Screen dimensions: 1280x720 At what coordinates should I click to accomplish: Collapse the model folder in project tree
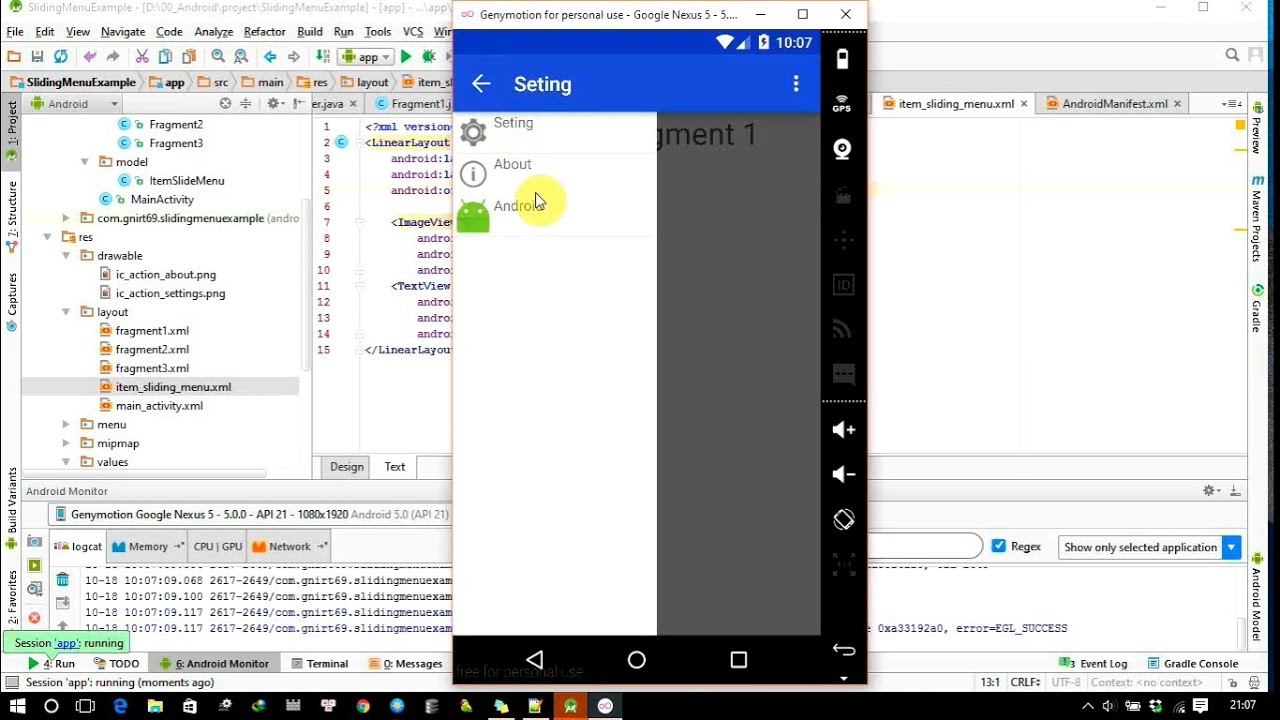click(x=85, y=162)
